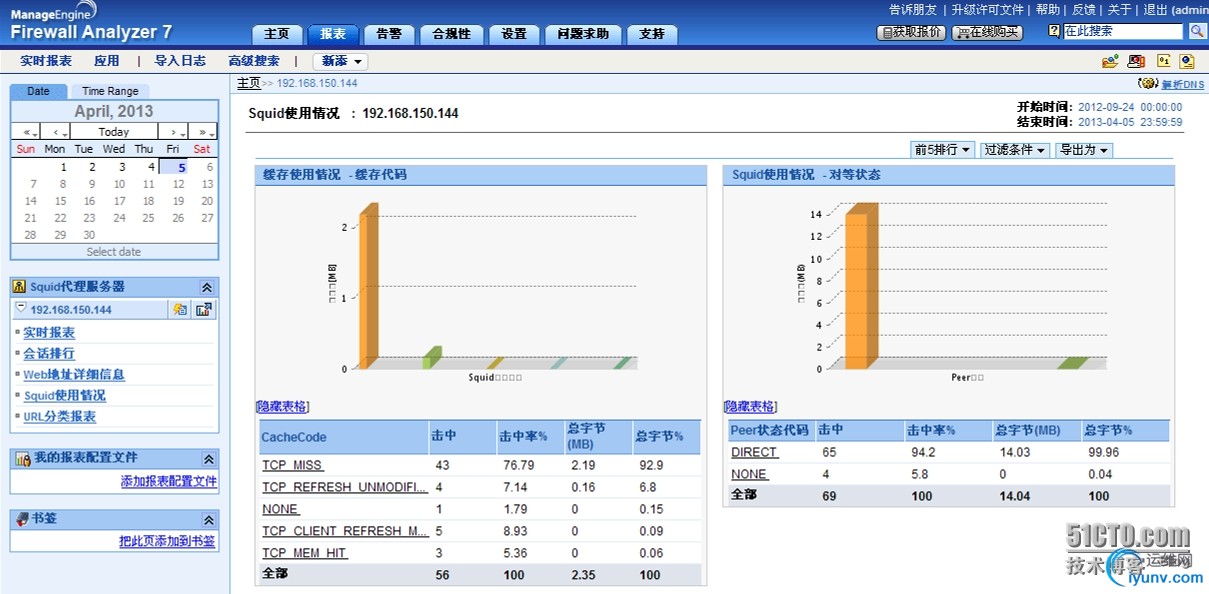This screenshot has width=1209, height=594.
Task: Open the 报表 tab
Action: coord(333,33)
